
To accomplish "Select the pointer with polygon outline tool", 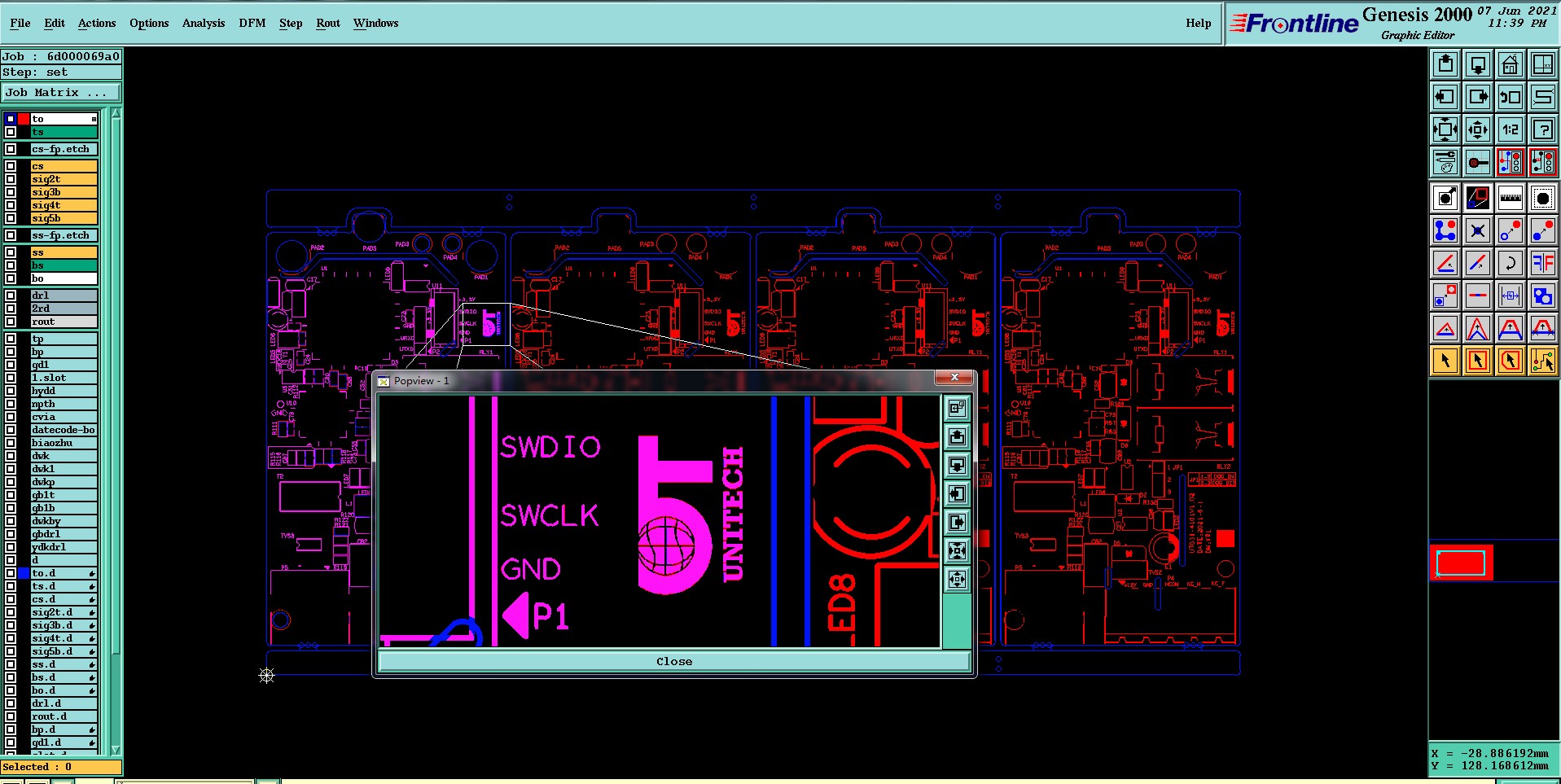I will 1511,361.
